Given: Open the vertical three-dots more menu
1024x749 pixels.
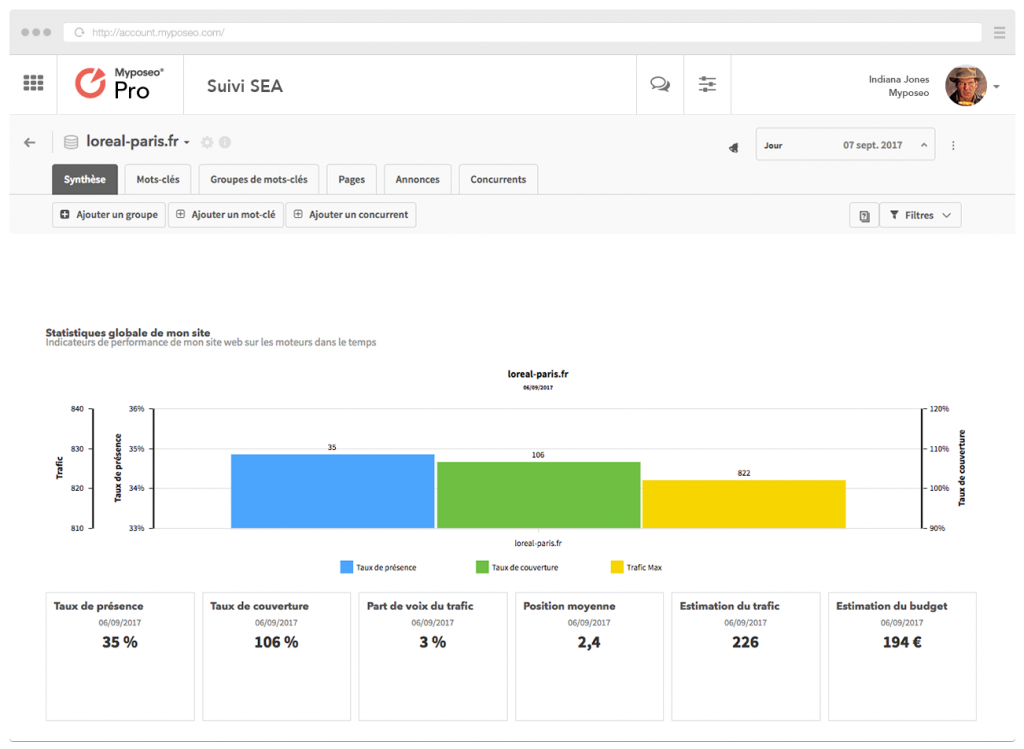Looking at the screenshot, I should point(953,146).
